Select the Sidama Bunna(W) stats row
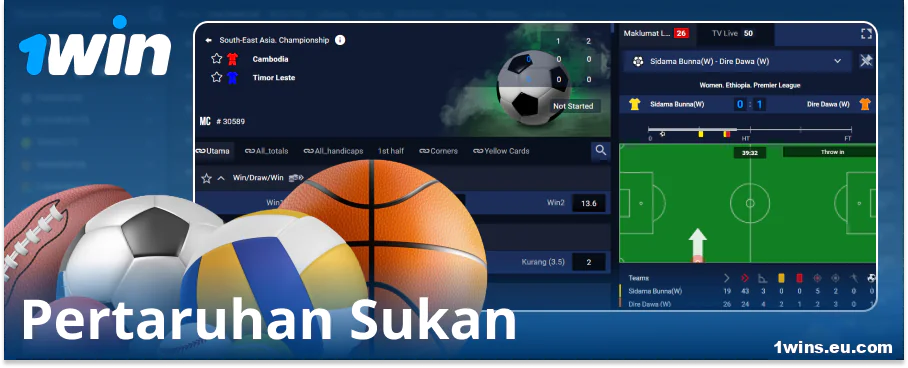The image size is (908, 368). tap(748, 291)
